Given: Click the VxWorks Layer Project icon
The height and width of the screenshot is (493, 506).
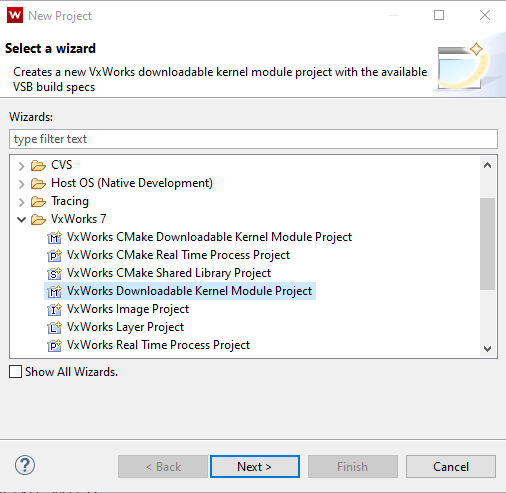Looking at the screenshot, I should point(54,327).
